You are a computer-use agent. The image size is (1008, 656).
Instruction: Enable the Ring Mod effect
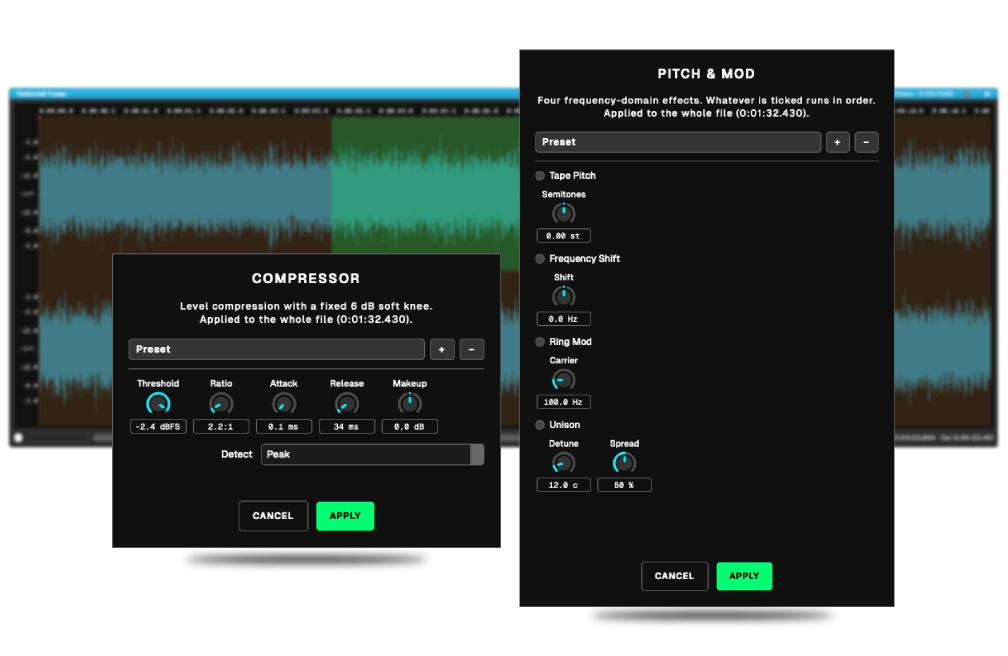pyautogui.click(x=540, y=342)
